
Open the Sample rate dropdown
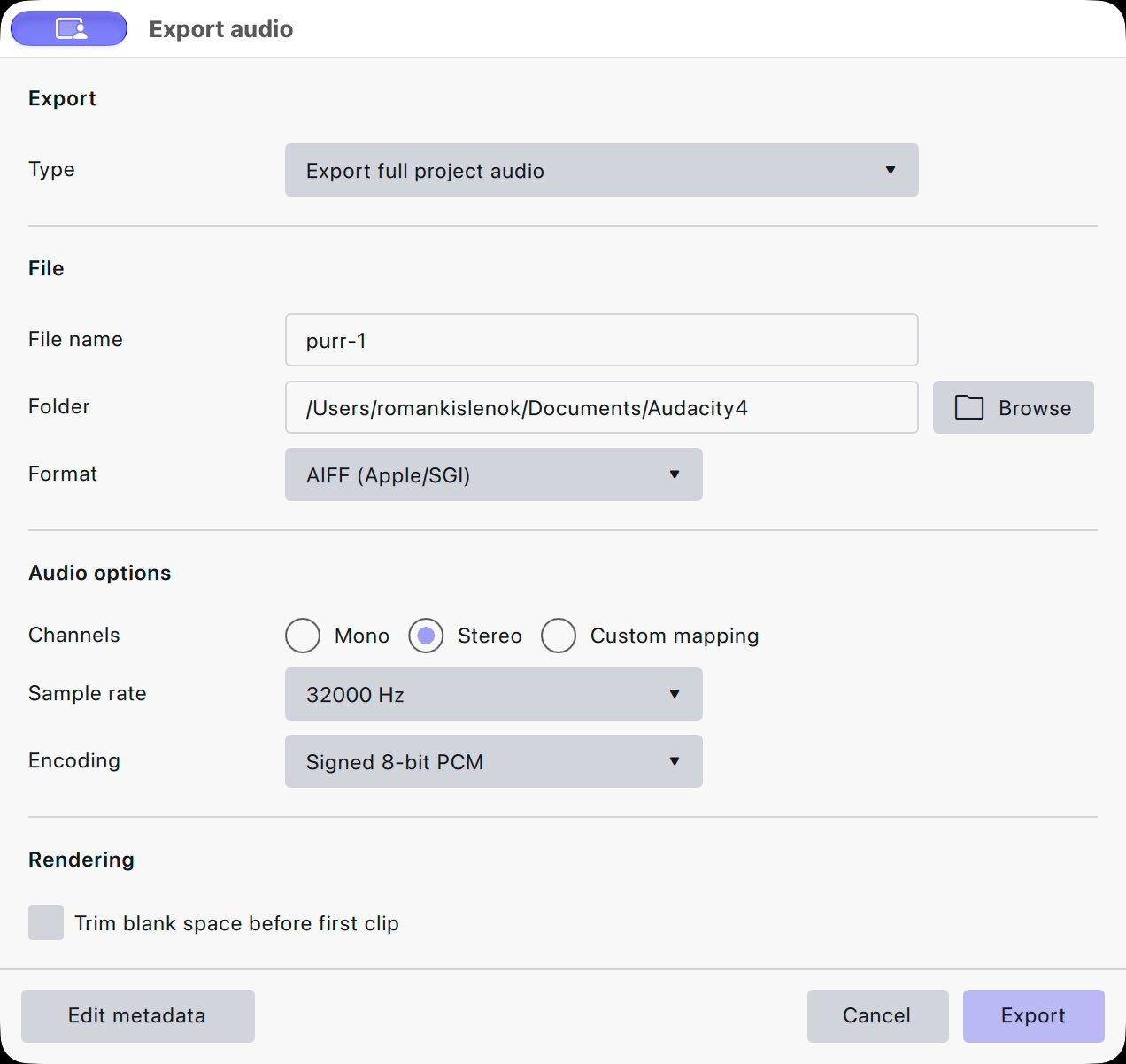click(494, 694)
